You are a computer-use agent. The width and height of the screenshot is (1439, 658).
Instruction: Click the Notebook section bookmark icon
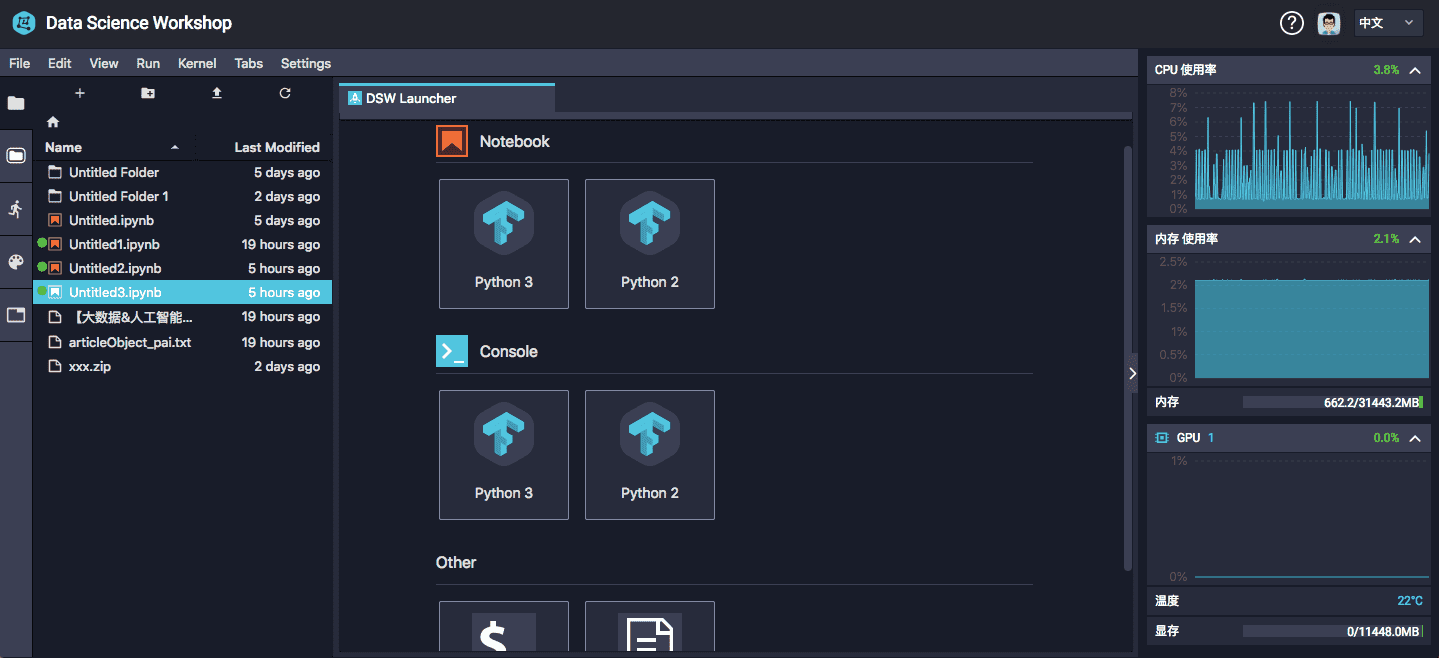452,141
